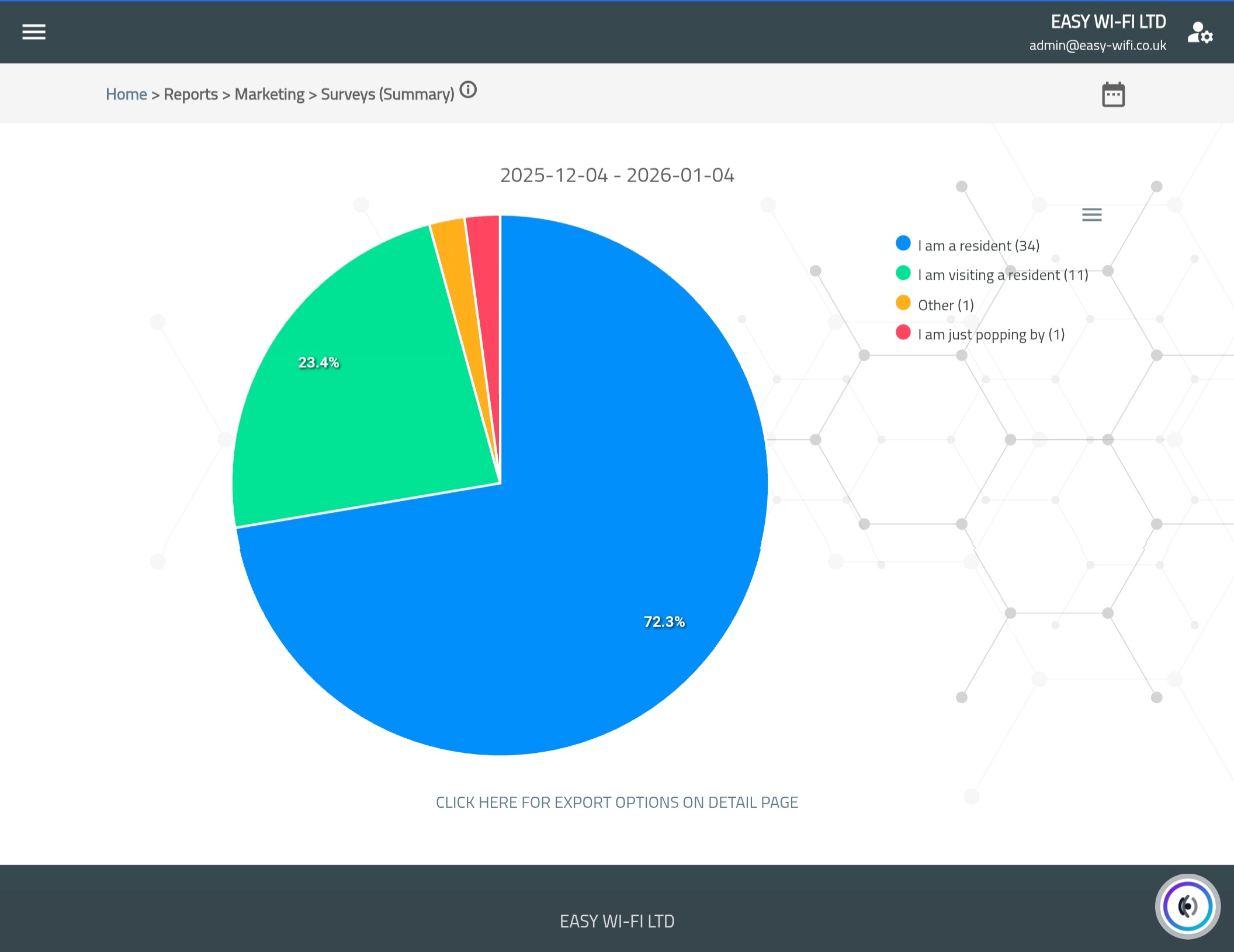Click the info icon beside Surveys (Summary)
The image size is (1234, 952).
click(x=468, y=90)
